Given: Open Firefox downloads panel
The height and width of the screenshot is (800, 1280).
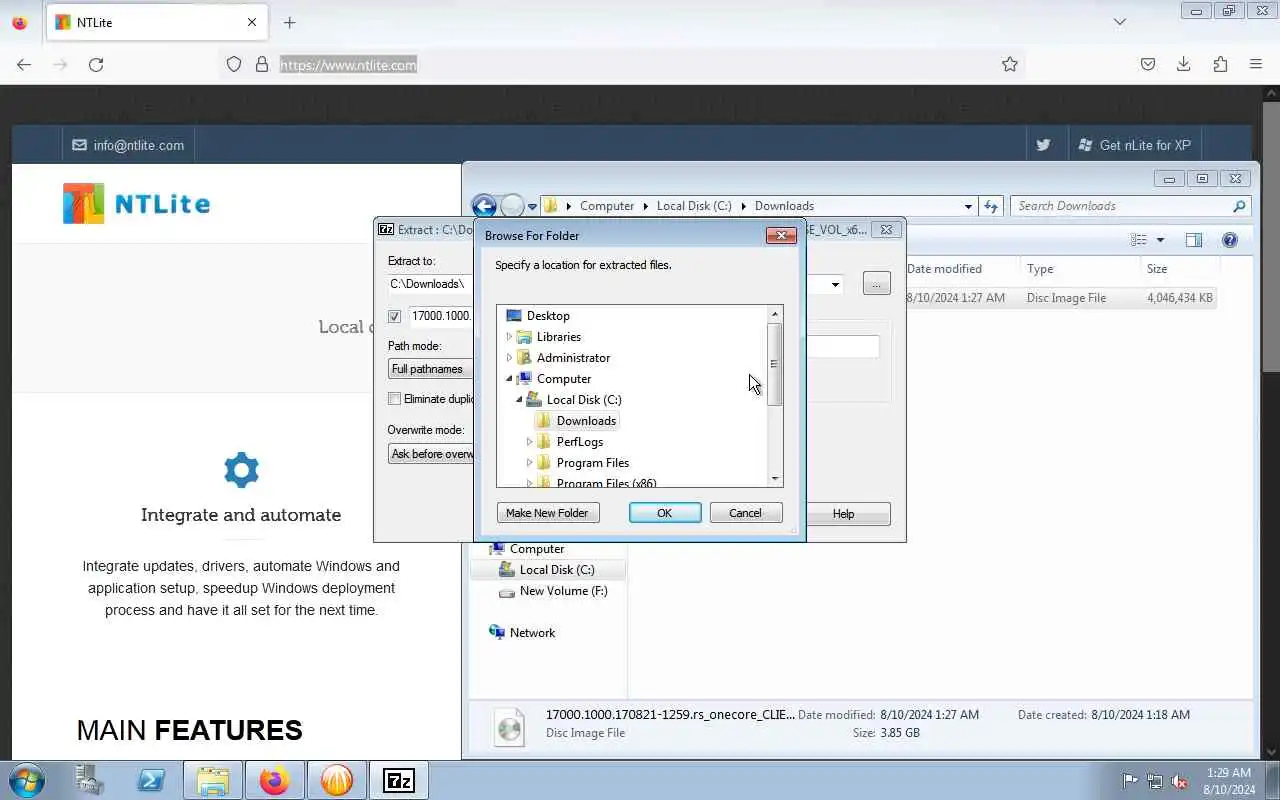Looking at the screenshot, I should click(1183, 64).
